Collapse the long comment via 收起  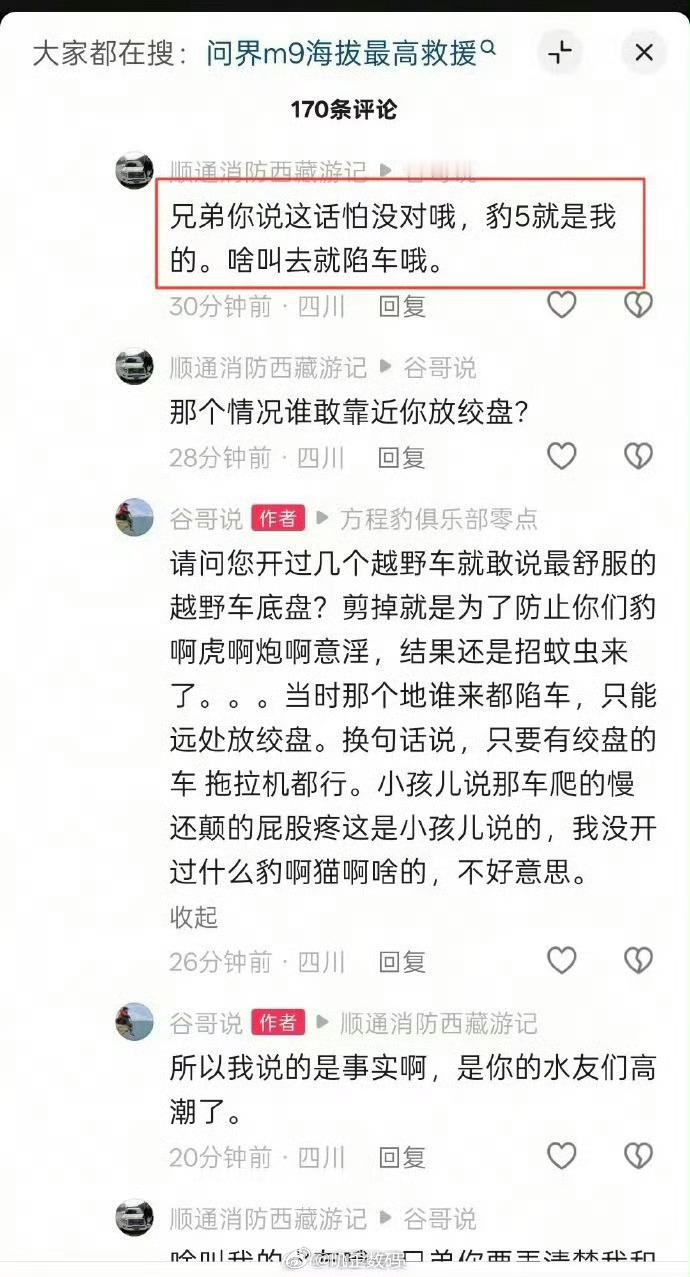[x=194, y=916]
